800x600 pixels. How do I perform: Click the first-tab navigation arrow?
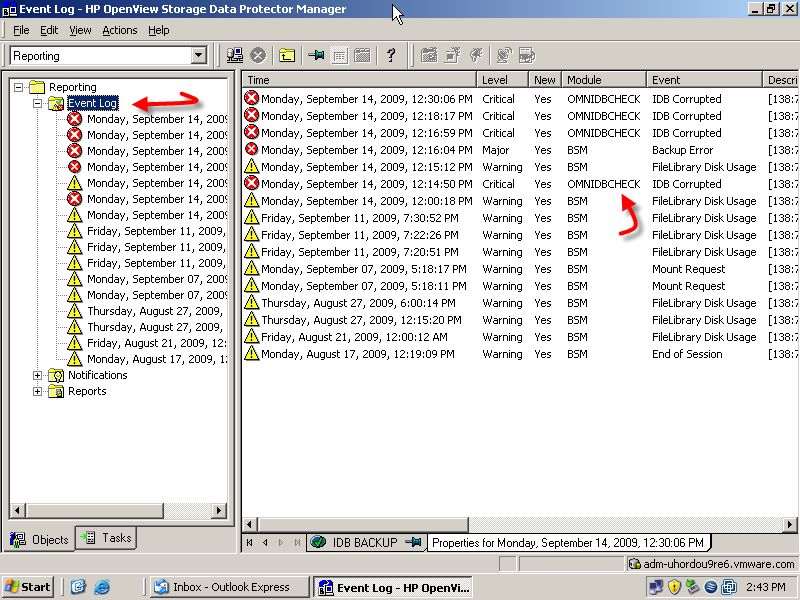tap(249, 542)
